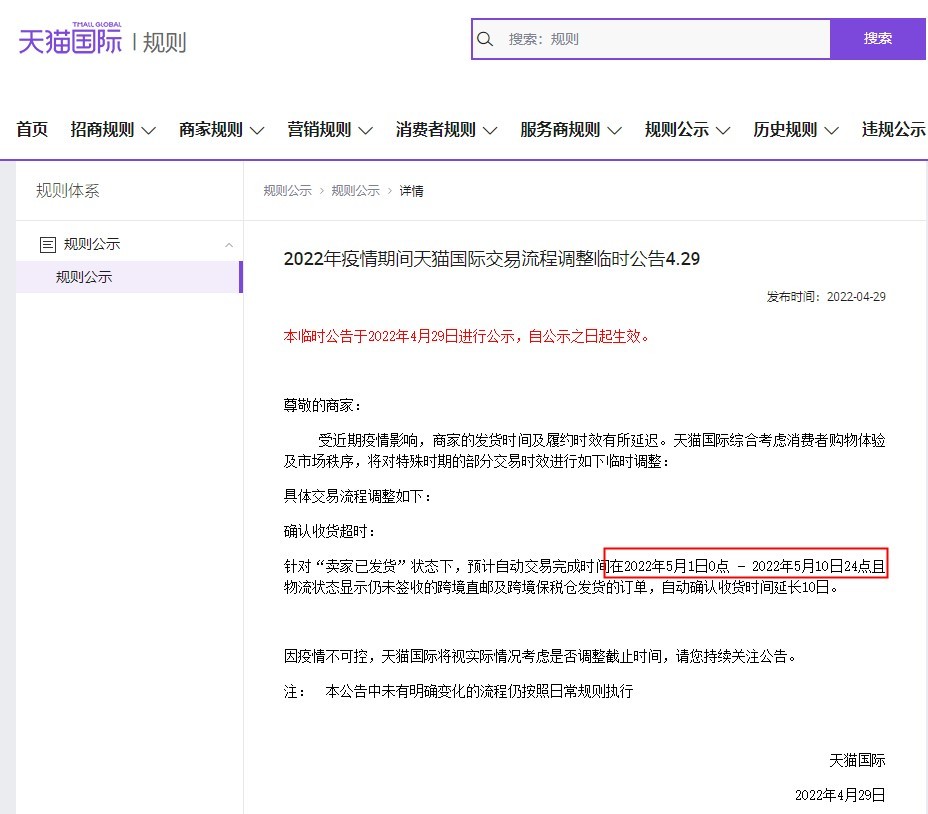Click the 规则公示 sidebar parent entry
This screenshot has width=928, height=814.
pos(129,244)
